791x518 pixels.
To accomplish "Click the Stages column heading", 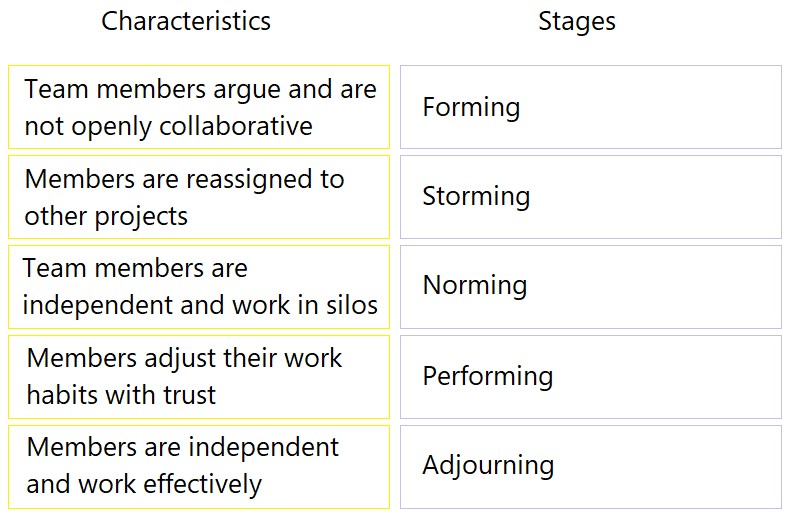I will click(577, 22).
